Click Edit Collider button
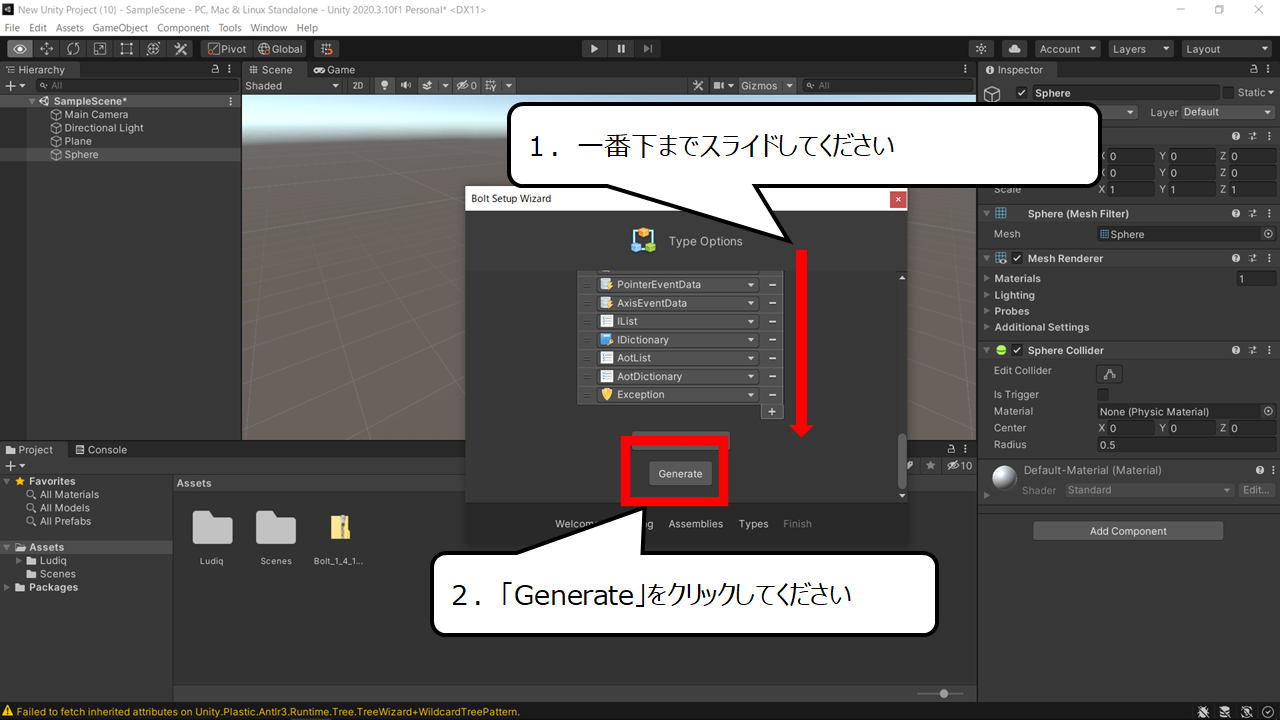 tap(1110, 373)
